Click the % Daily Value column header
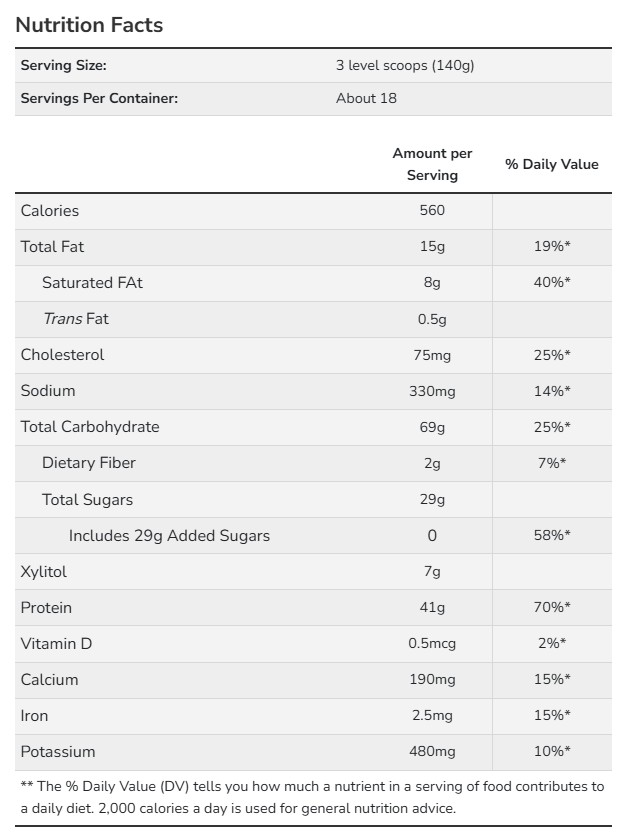623x833 pixels. pos(551,164)
